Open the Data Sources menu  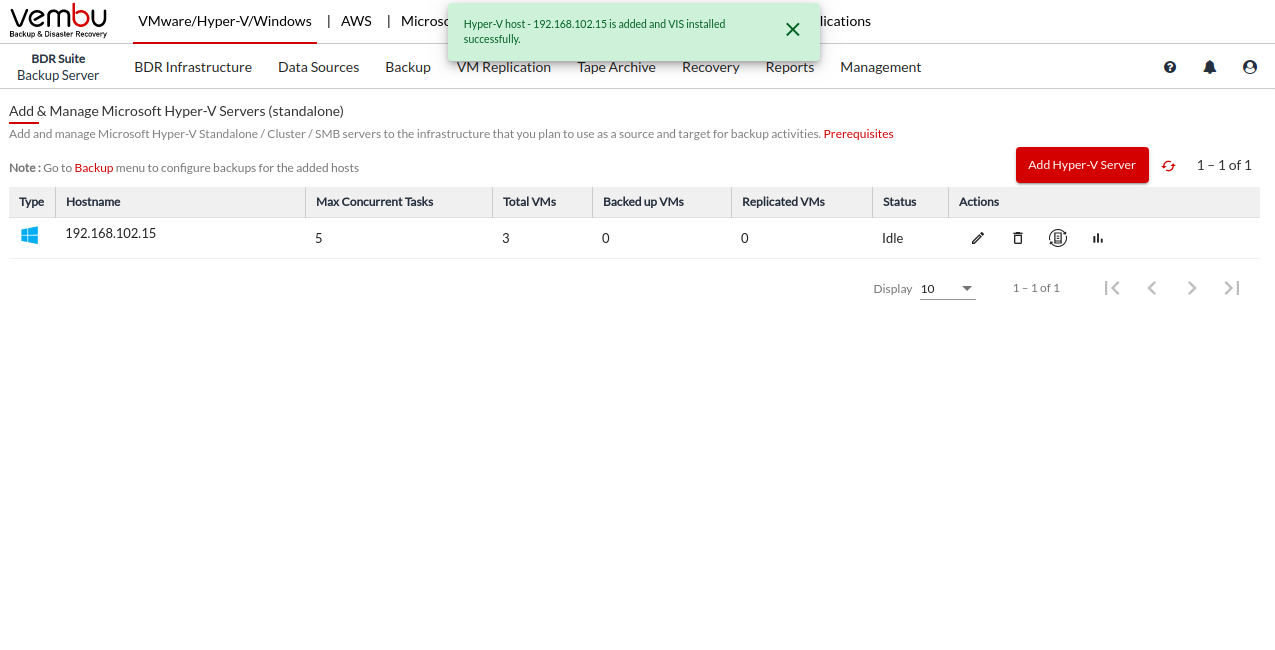pyautogui.click(x=318, y=67)
